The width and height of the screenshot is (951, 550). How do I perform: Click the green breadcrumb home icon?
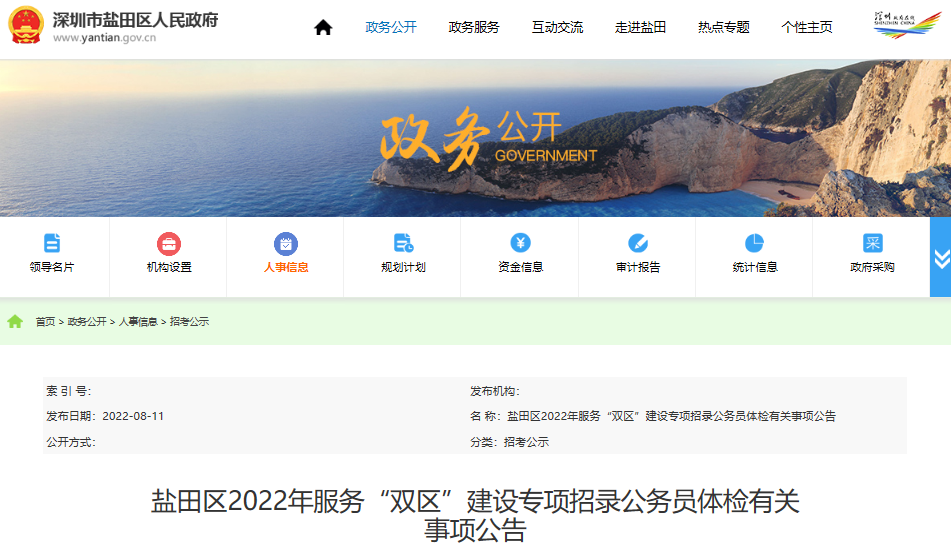pyautogui.click(x=15, y=321)
